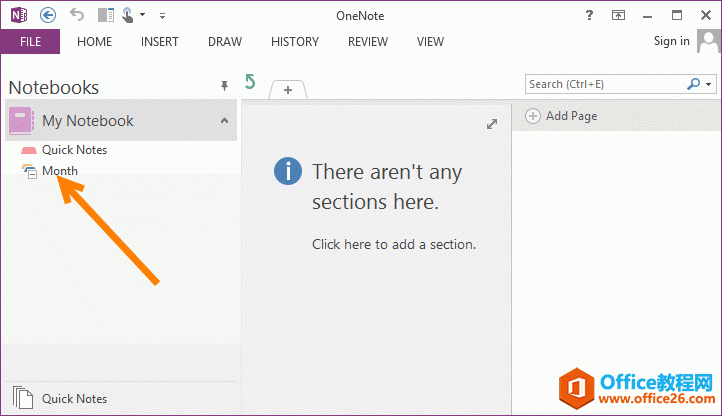Switch to the HOME ribbon tab
This screenshot has height=416, width=722.
[94, 42]
